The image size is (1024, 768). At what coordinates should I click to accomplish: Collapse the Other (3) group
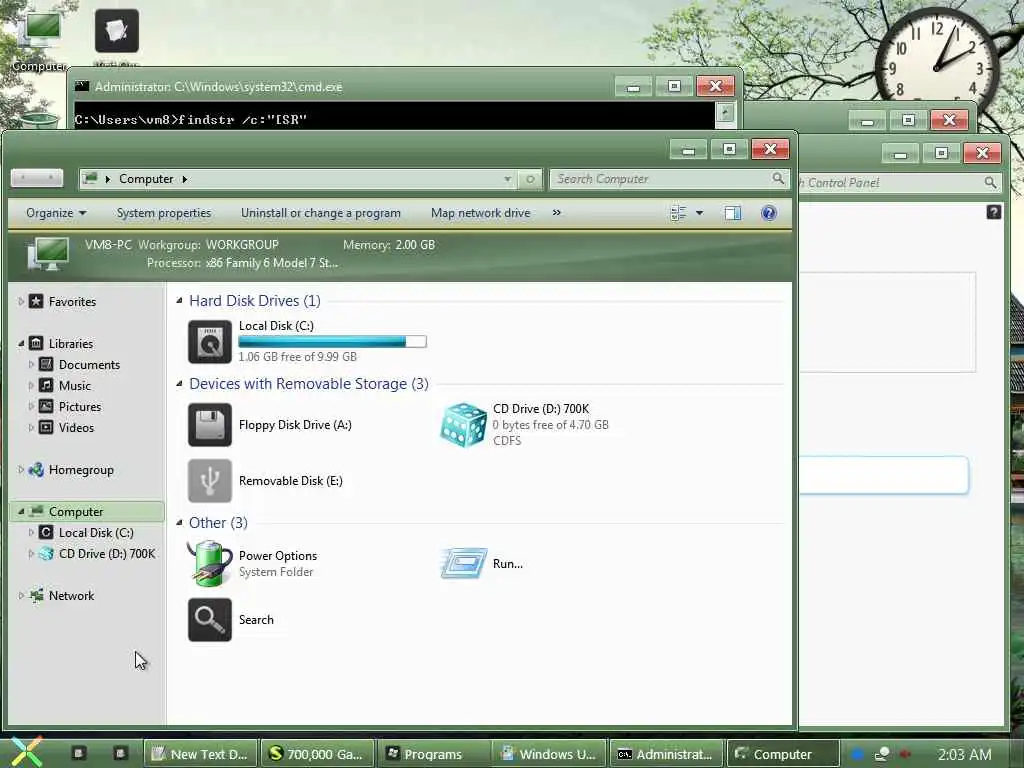(180, 522)
